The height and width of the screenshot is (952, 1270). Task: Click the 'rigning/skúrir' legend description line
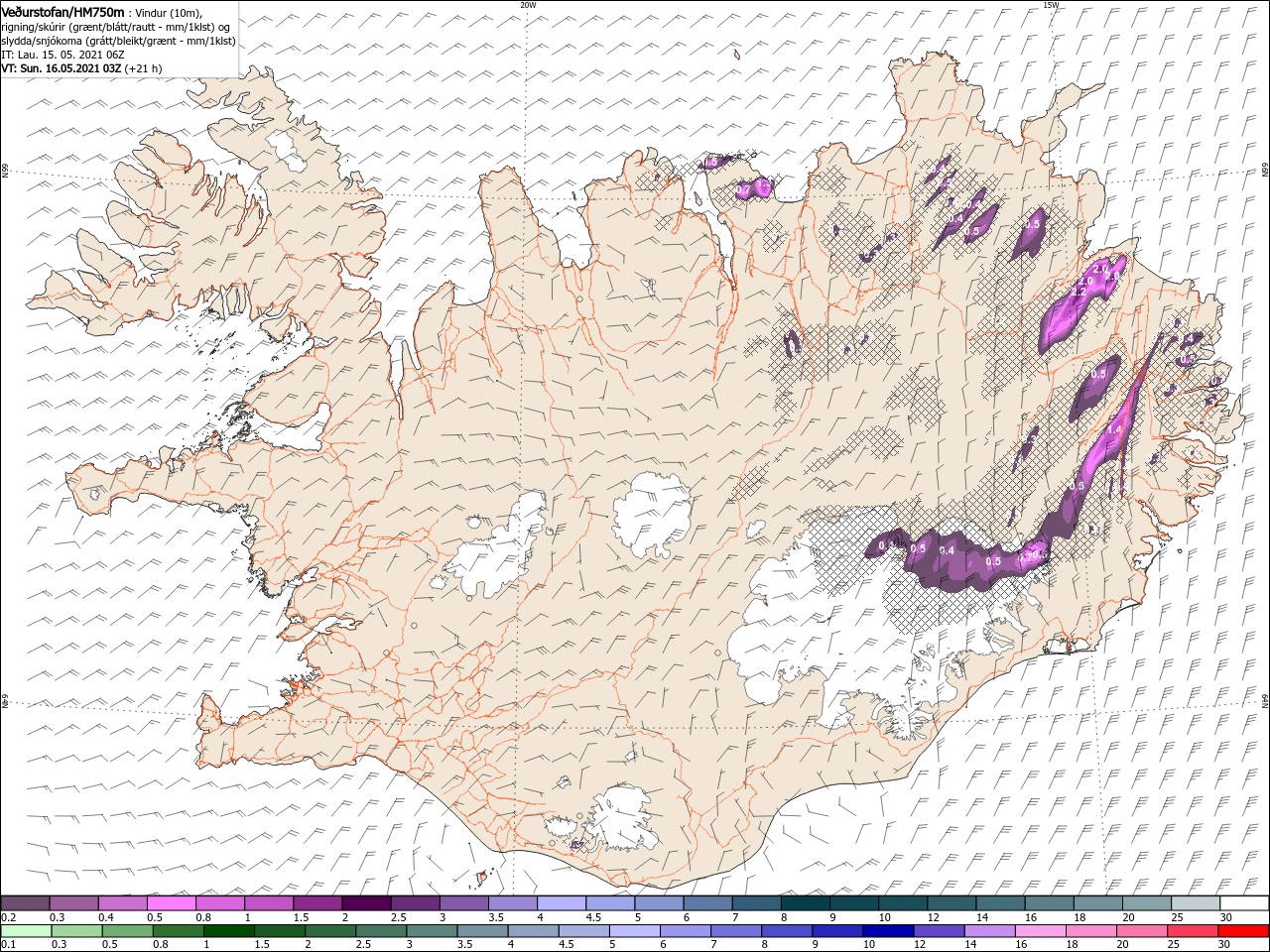(x=115, y=27)
